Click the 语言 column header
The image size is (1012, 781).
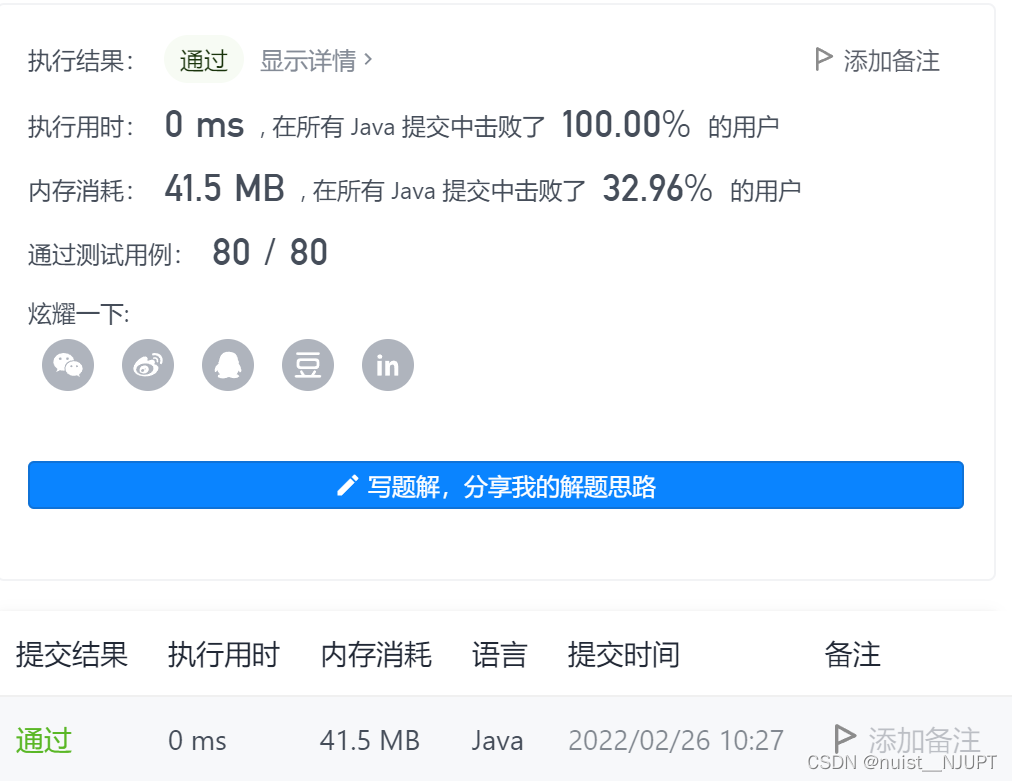(x=500, y=654)
